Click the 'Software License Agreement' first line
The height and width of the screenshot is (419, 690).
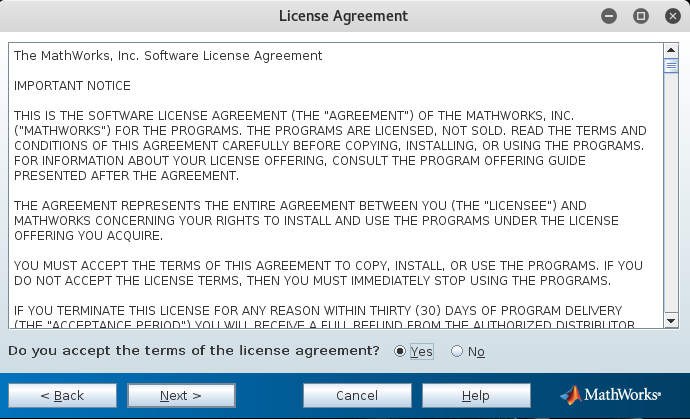coord(168,56)
